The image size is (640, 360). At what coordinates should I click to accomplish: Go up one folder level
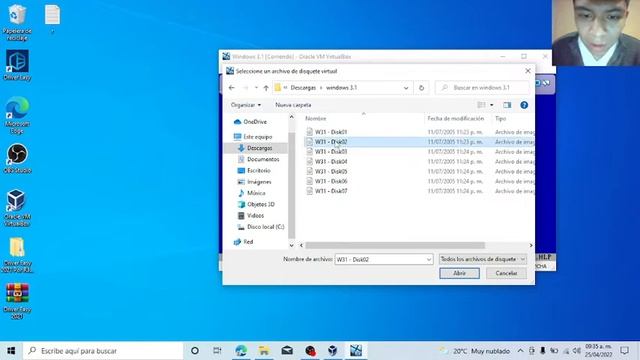click(266, 88)
